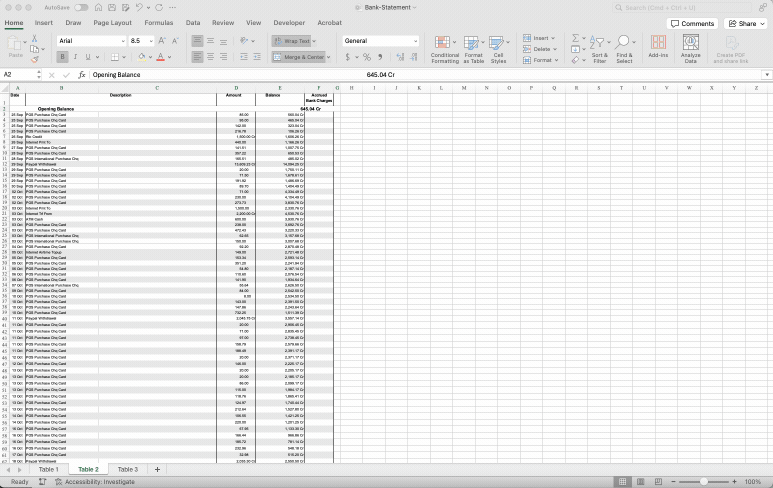Click the Insert cells button
The width and height of the screenshot is (773, 488).
point(539,38)
